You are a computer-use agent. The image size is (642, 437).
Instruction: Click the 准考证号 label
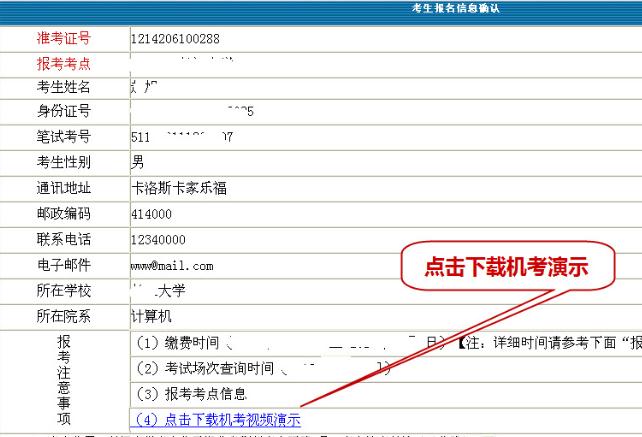(63, 39)
